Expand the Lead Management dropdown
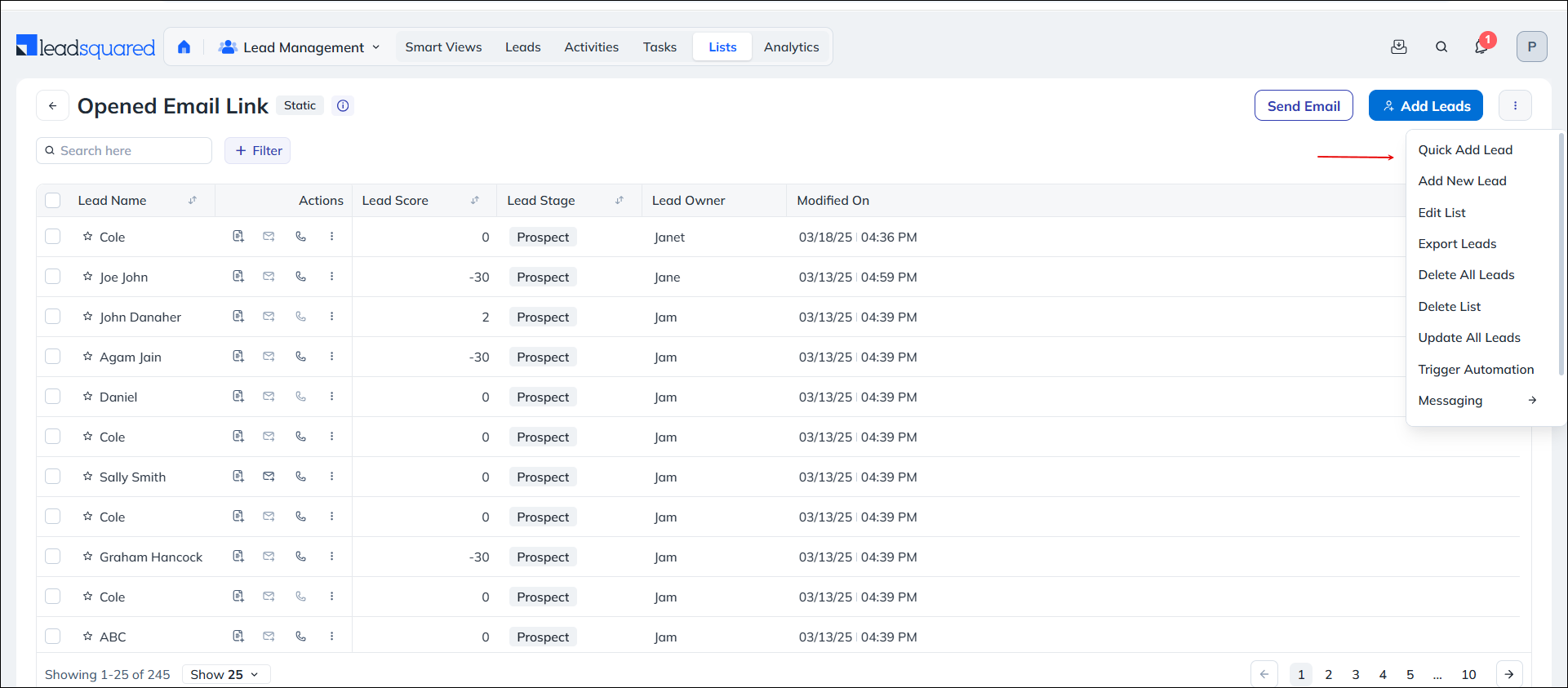1568x688 pixels. coord(300,47)
